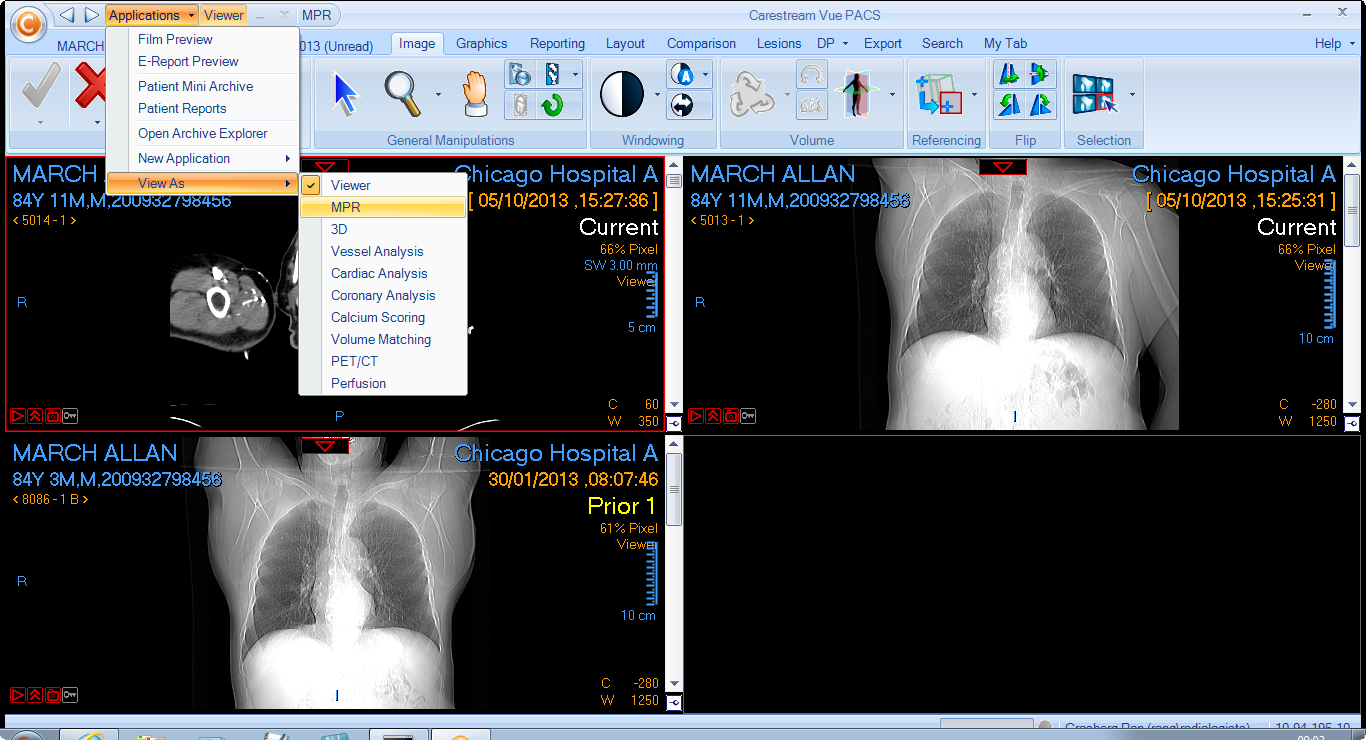Click top-right chest viewport scrollbar thumb

1353,210
